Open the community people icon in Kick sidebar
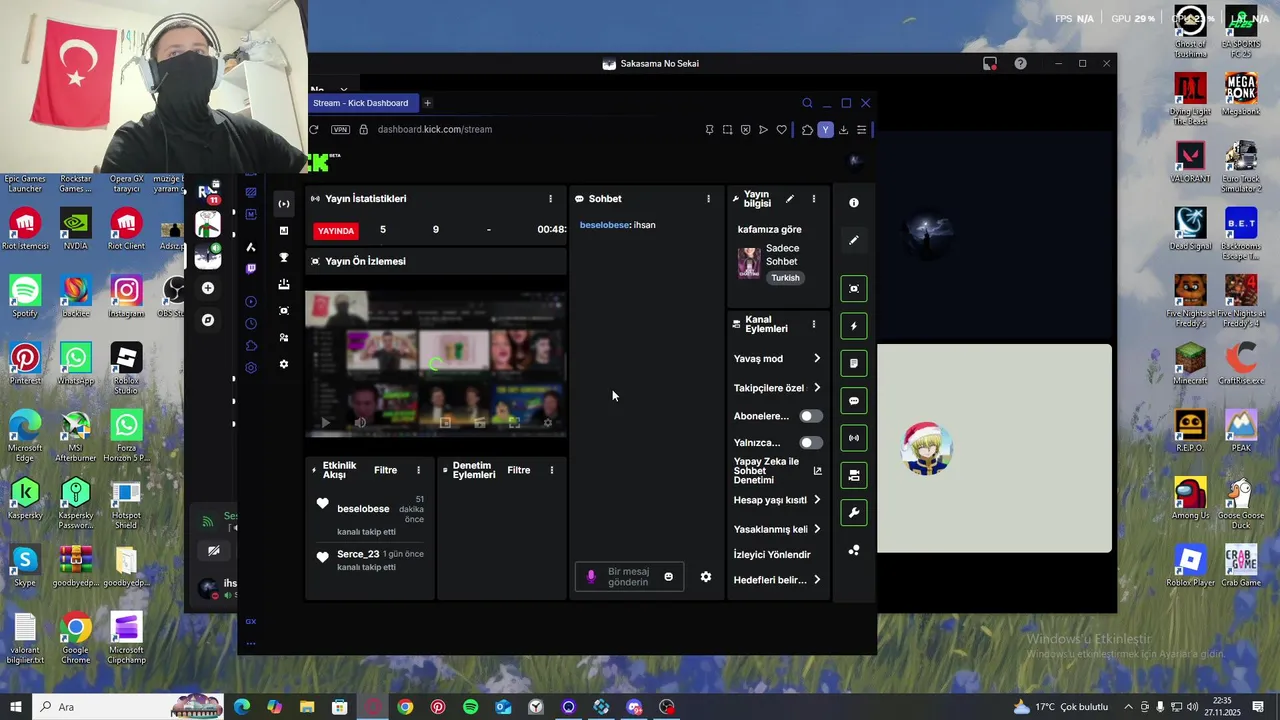 284,337
